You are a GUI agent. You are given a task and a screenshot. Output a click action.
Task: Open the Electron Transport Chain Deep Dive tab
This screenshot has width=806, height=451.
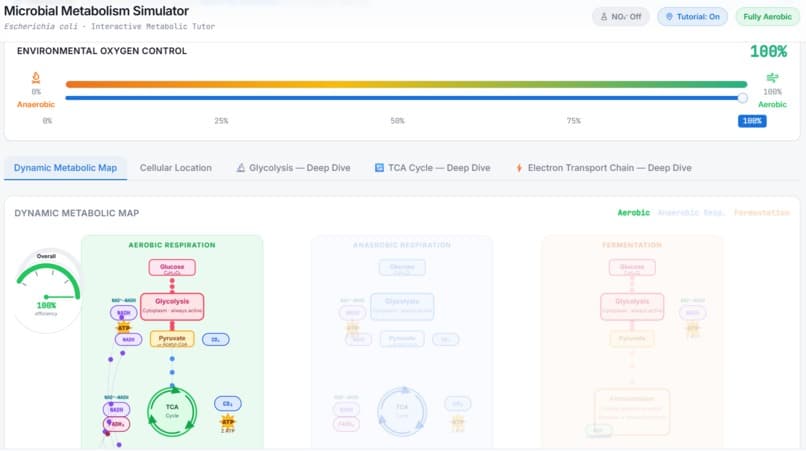(604, 168)
